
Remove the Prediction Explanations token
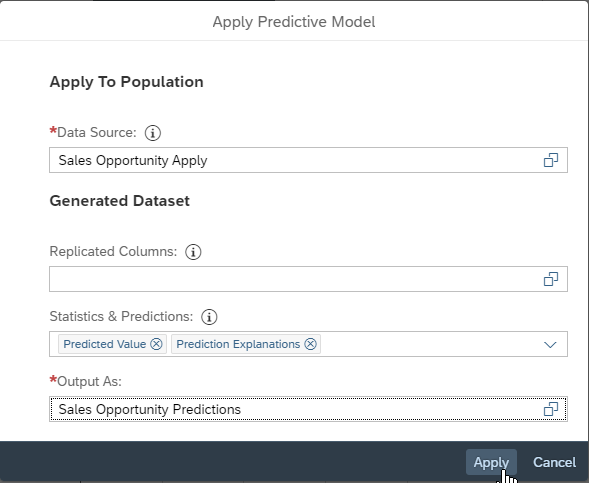point(310,344)
